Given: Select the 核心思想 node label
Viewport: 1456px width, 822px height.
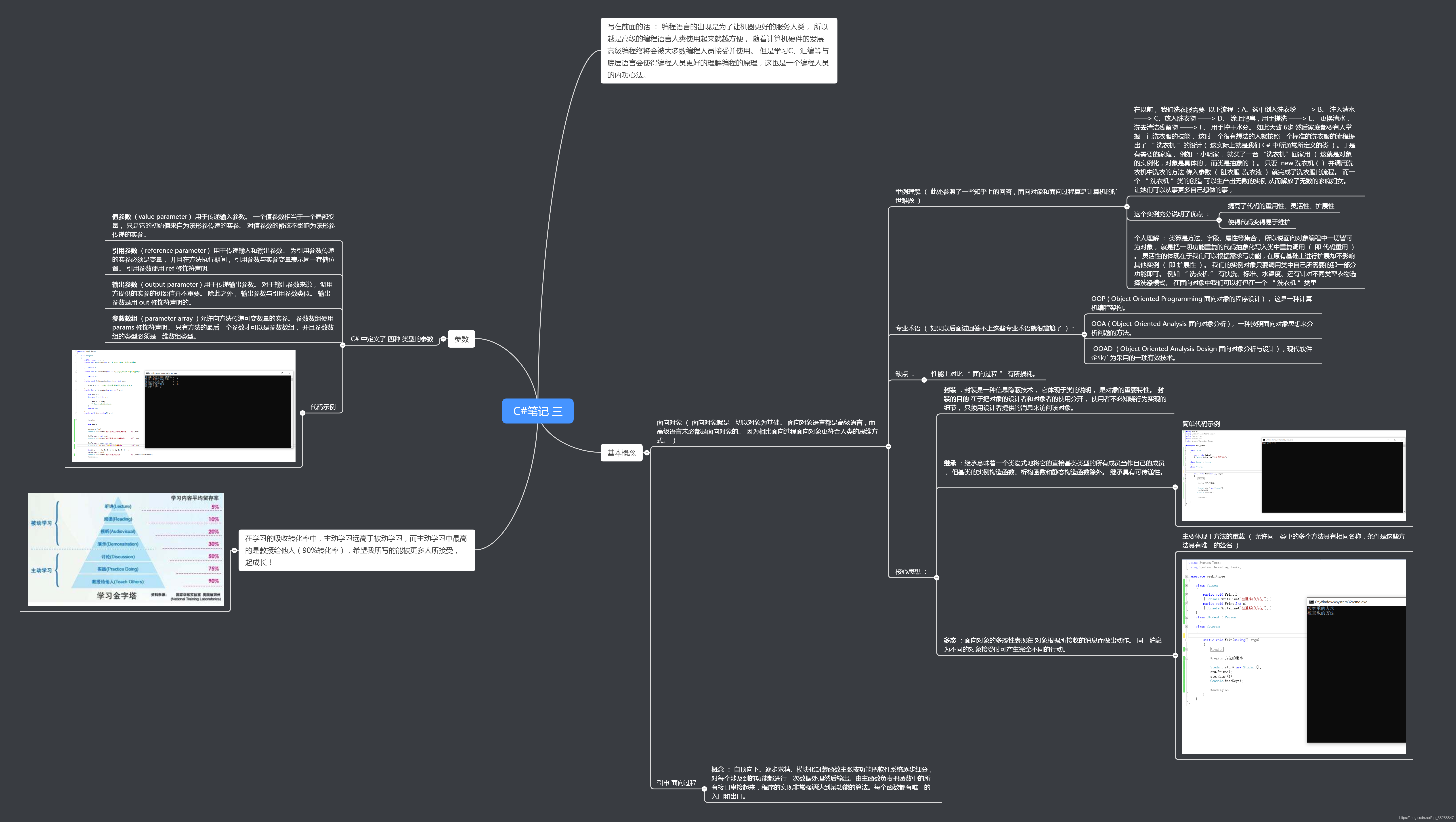Looking at the screenshot, I should click(911, 572).
